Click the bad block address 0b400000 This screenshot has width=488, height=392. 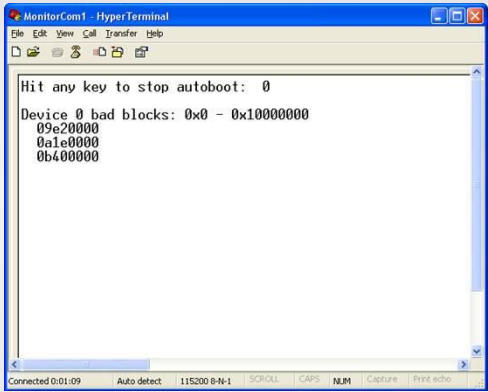(x=68, y=156)
